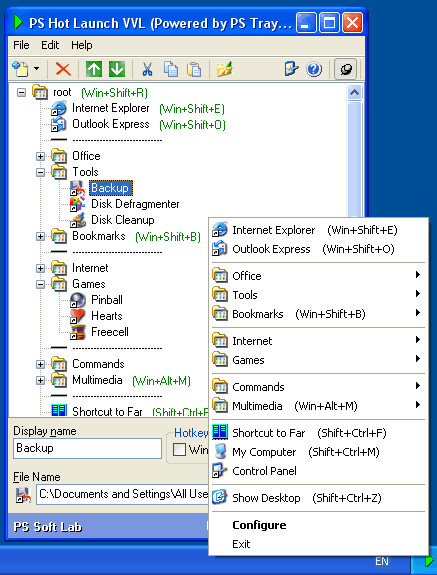Expand the Bookmarks folder in tree
The image size is (437, 575).
click(x=40, y=237)
